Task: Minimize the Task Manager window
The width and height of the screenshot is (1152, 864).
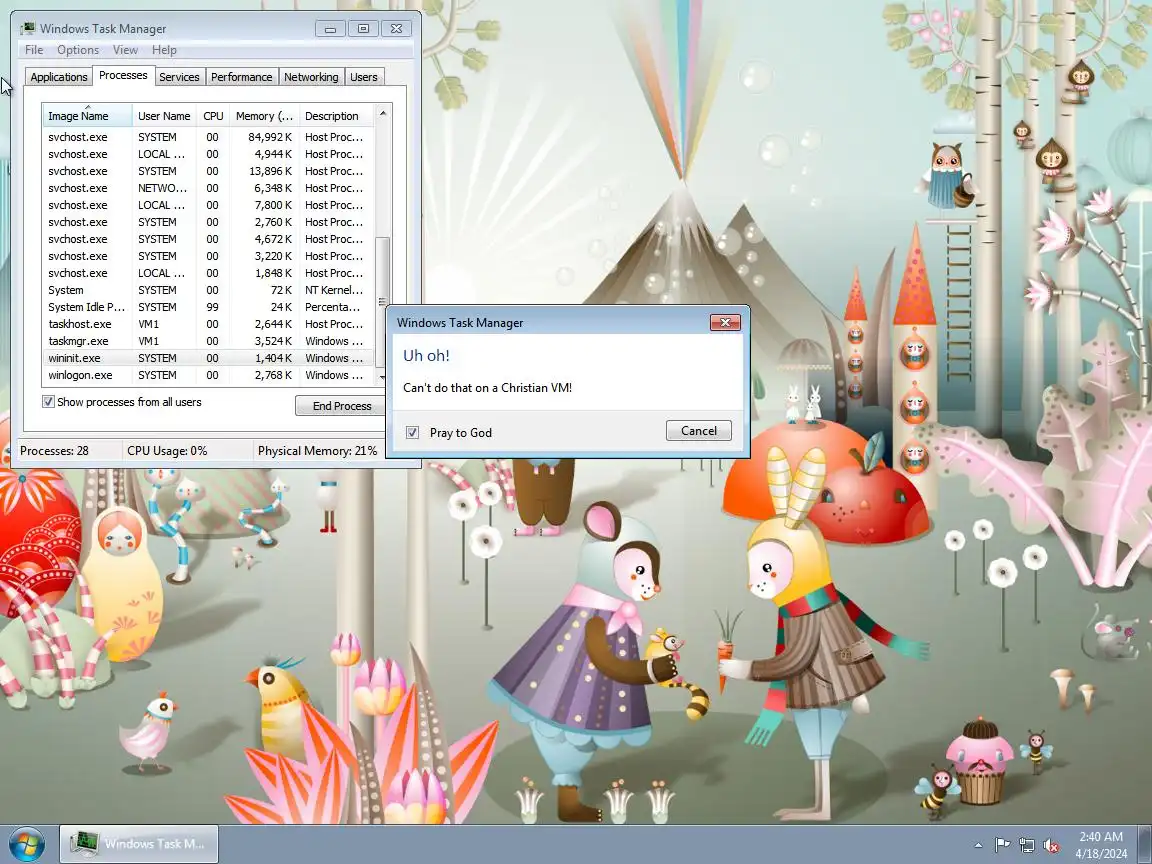Action: 330,29
